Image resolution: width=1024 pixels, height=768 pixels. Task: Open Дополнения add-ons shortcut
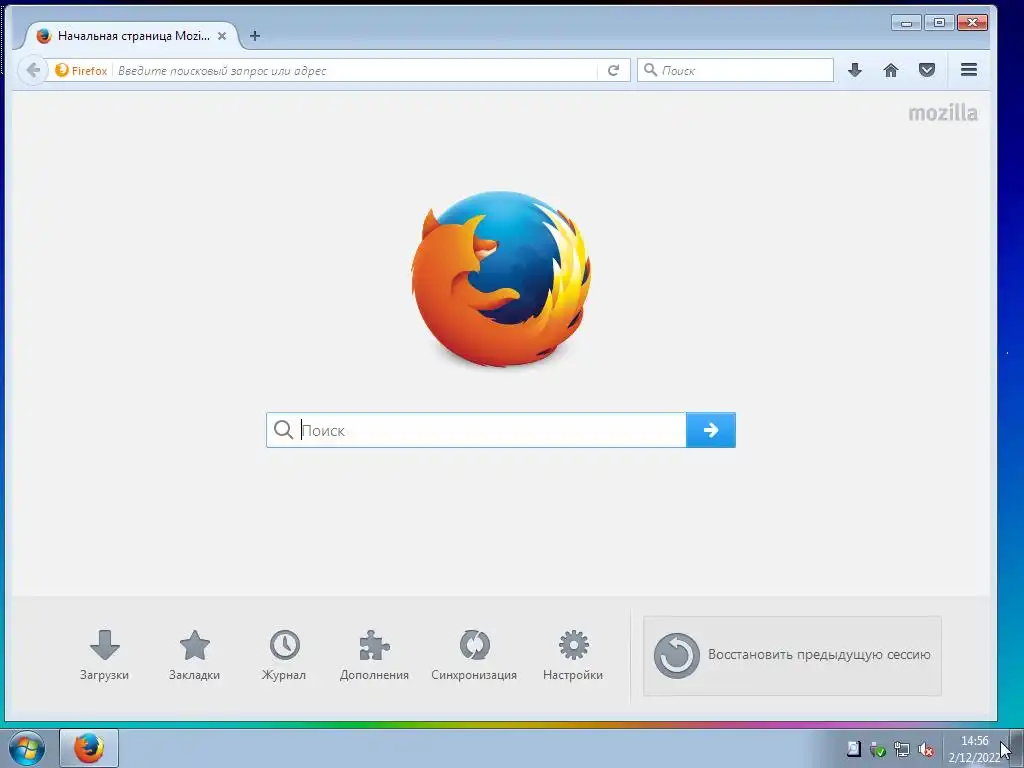(x=374, y=655)
